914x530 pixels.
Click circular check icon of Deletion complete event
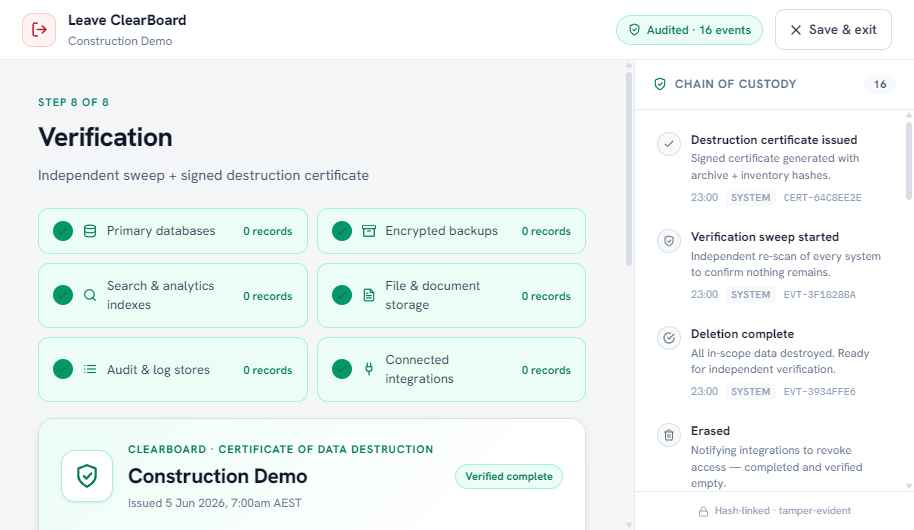tap(669, 338)
